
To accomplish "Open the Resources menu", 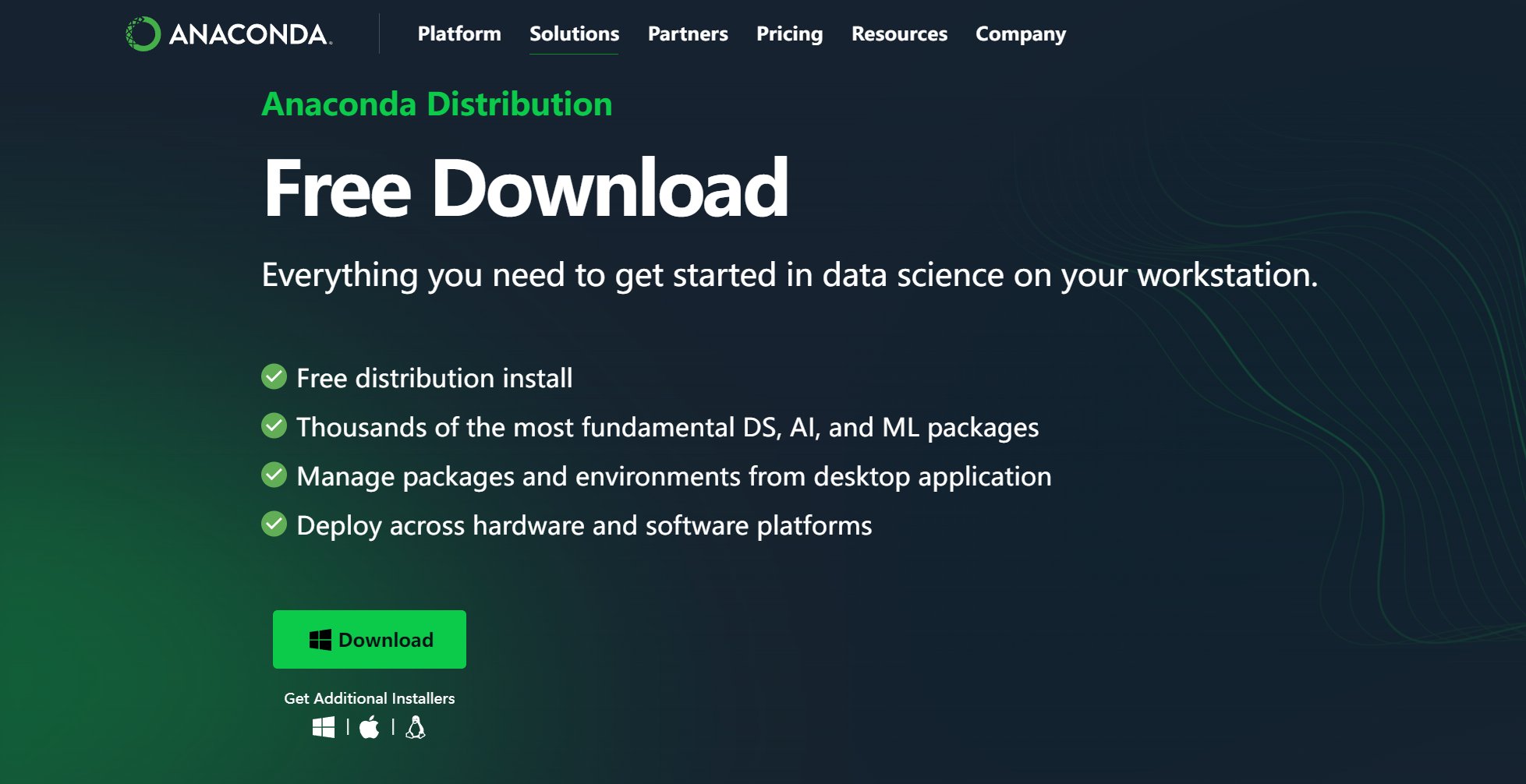I will tap(899, 34).
